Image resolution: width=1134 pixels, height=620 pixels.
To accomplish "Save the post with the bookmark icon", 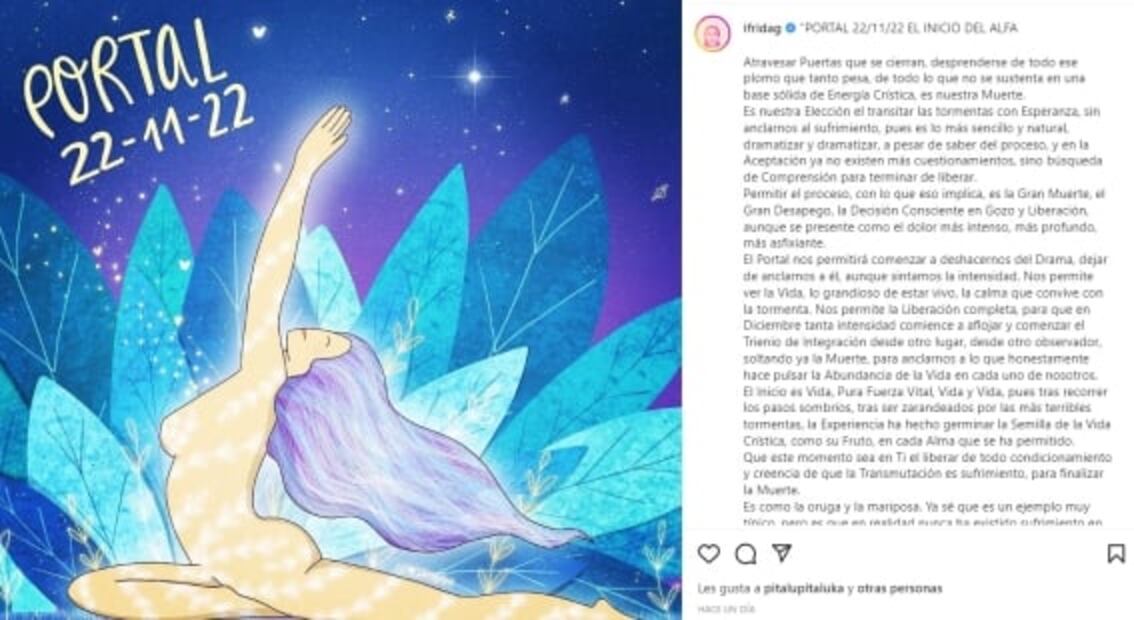I will coord(1116,553).
